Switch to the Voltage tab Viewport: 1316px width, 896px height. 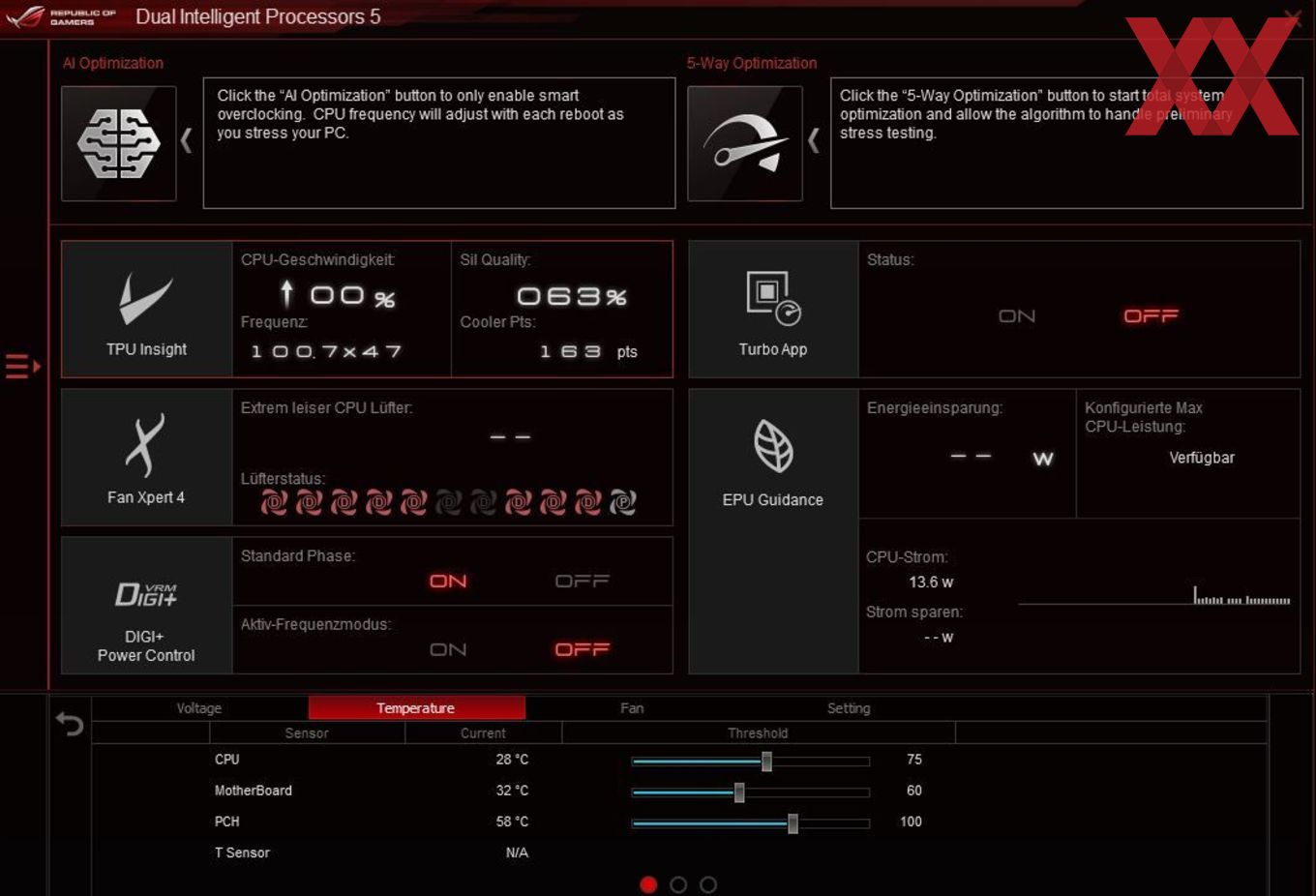[x=199, y=708]
